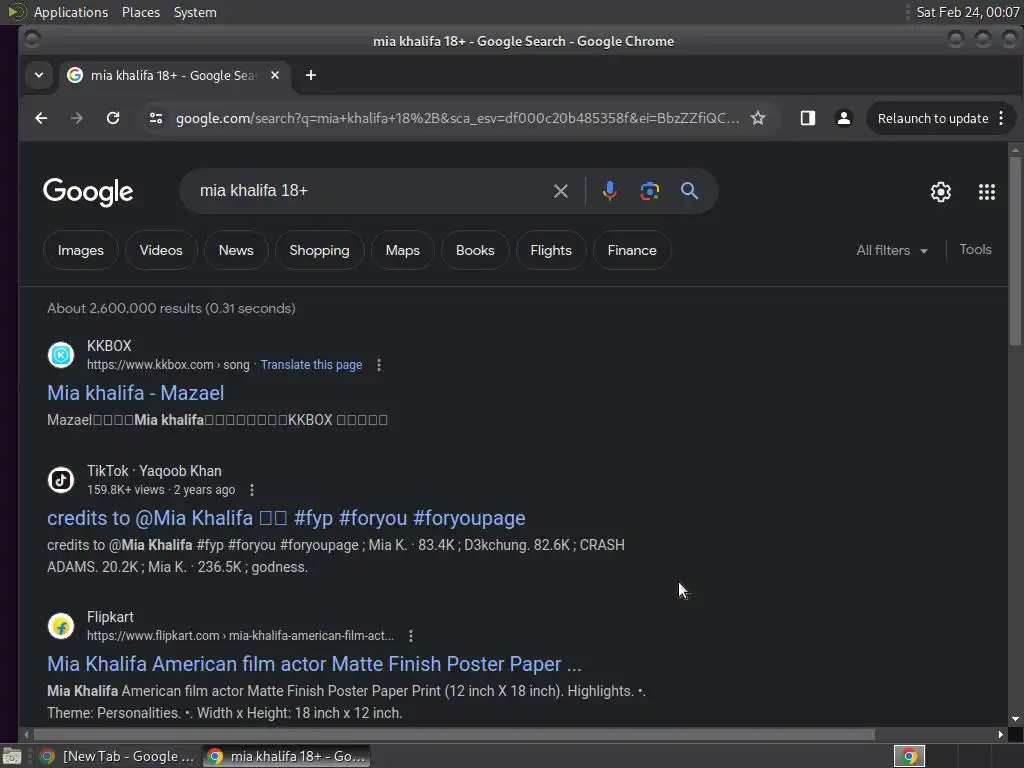This screenshot has width=1024, height=768.
Task: Go back to the previous page
Action: [41, 118]
